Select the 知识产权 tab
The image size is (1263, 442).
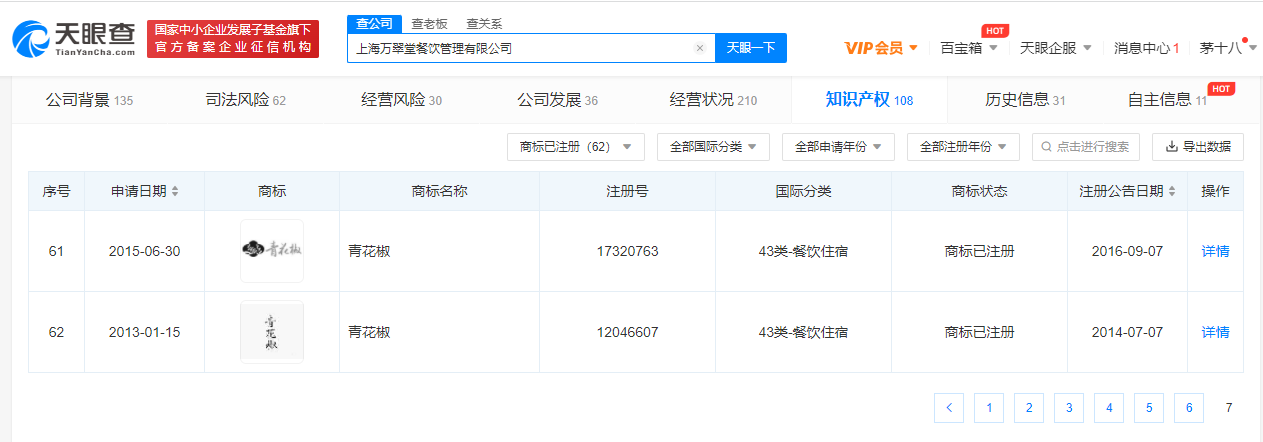pos(869,100)
